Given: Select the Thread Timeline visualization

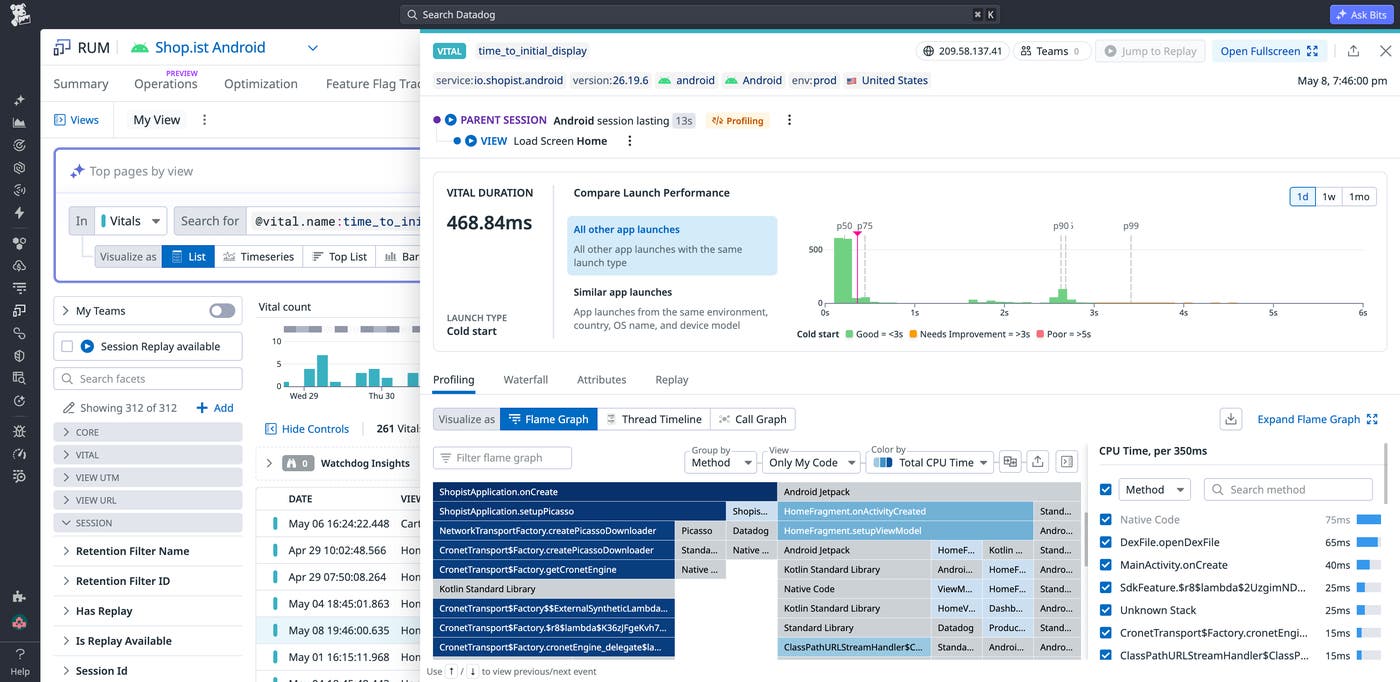Looking at the screenshot, I should (654, 419).
